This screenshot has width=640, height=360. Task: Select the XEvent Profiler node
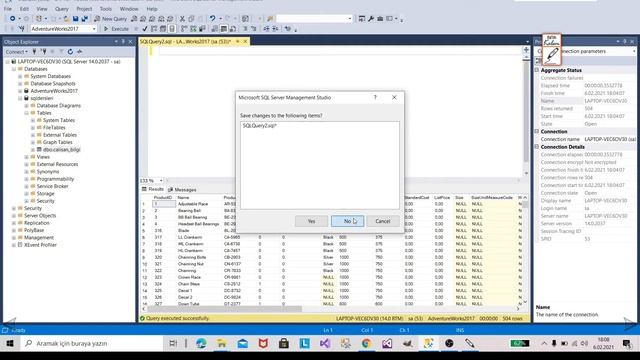(x=40, y=245)
